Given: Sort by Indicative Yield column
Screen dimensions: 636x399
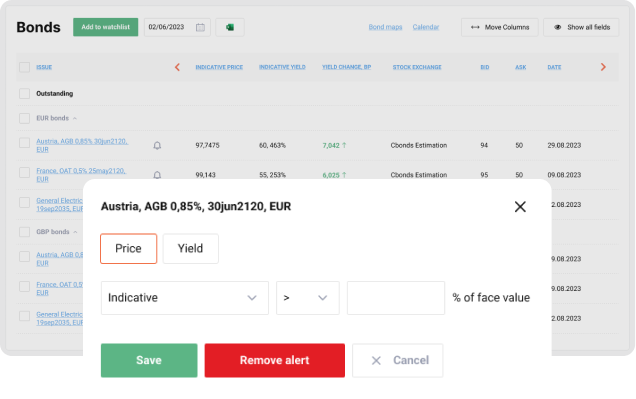Looking at the screenshot, I should click(282, 67).
